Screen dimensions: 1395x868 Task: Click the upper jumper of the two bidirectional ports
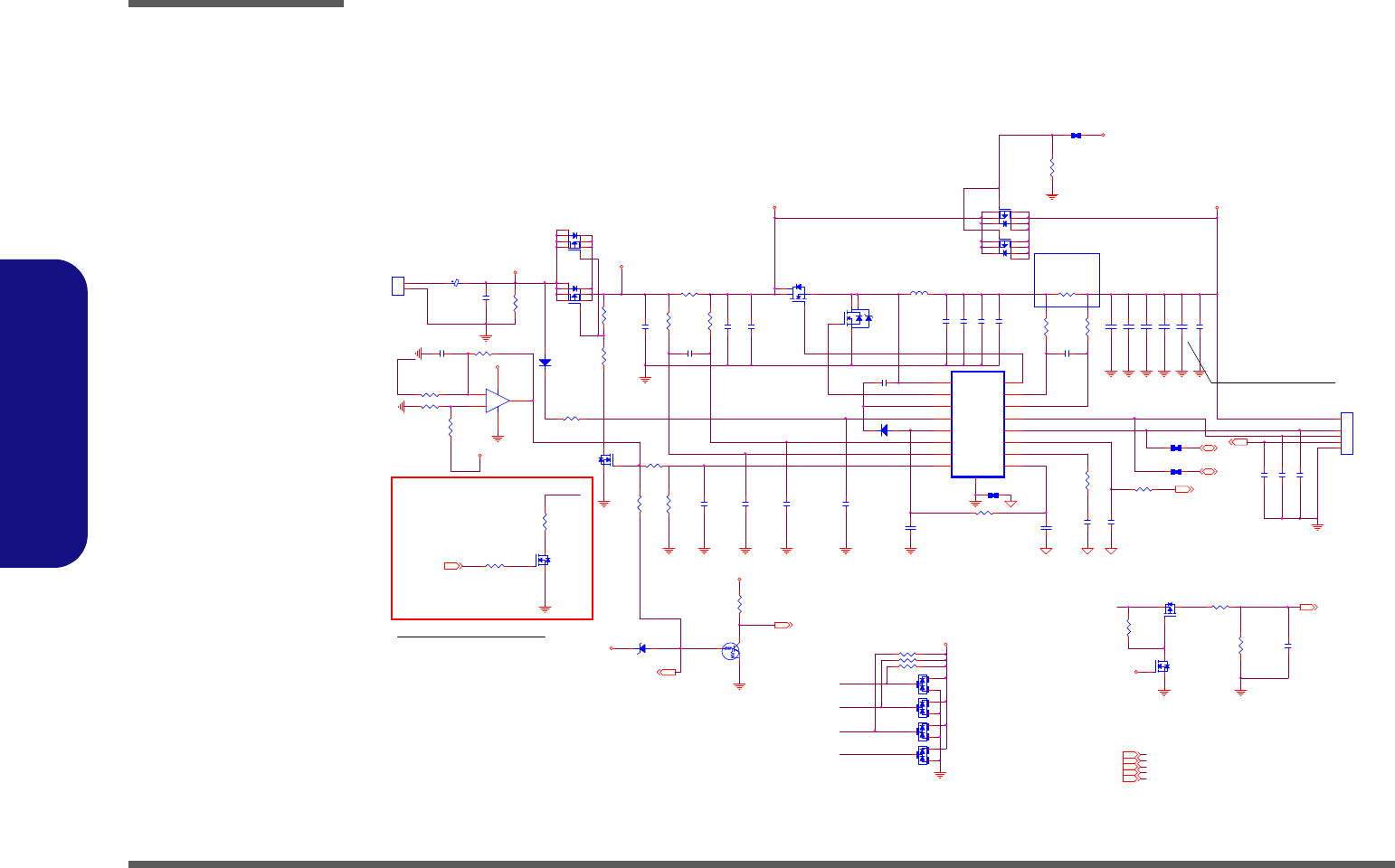(1175, 448)
